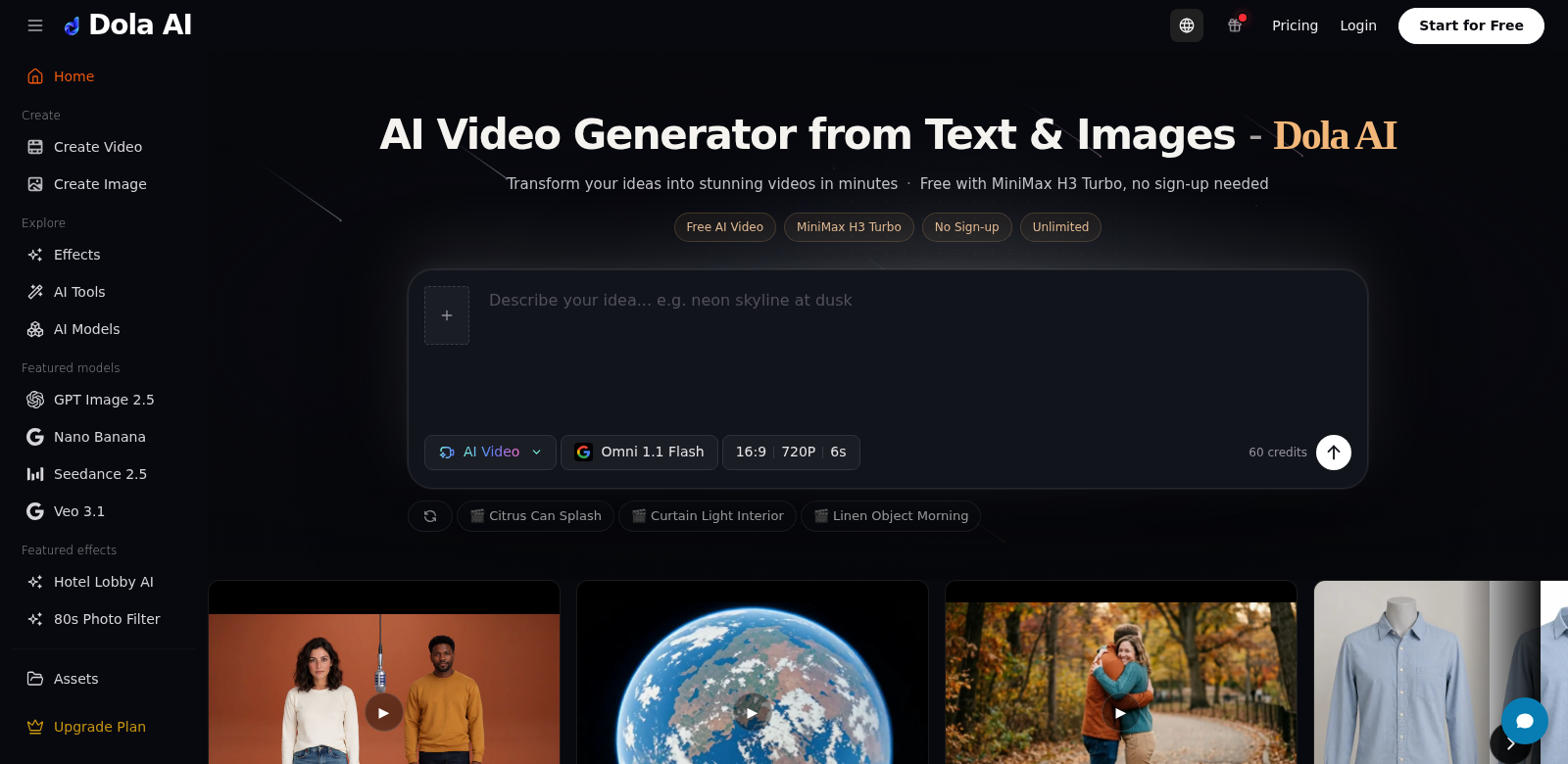The height and width of the screenshot is (764, 1568).
Task: Select the Veo 3.1 model
Action: [105, 511]
